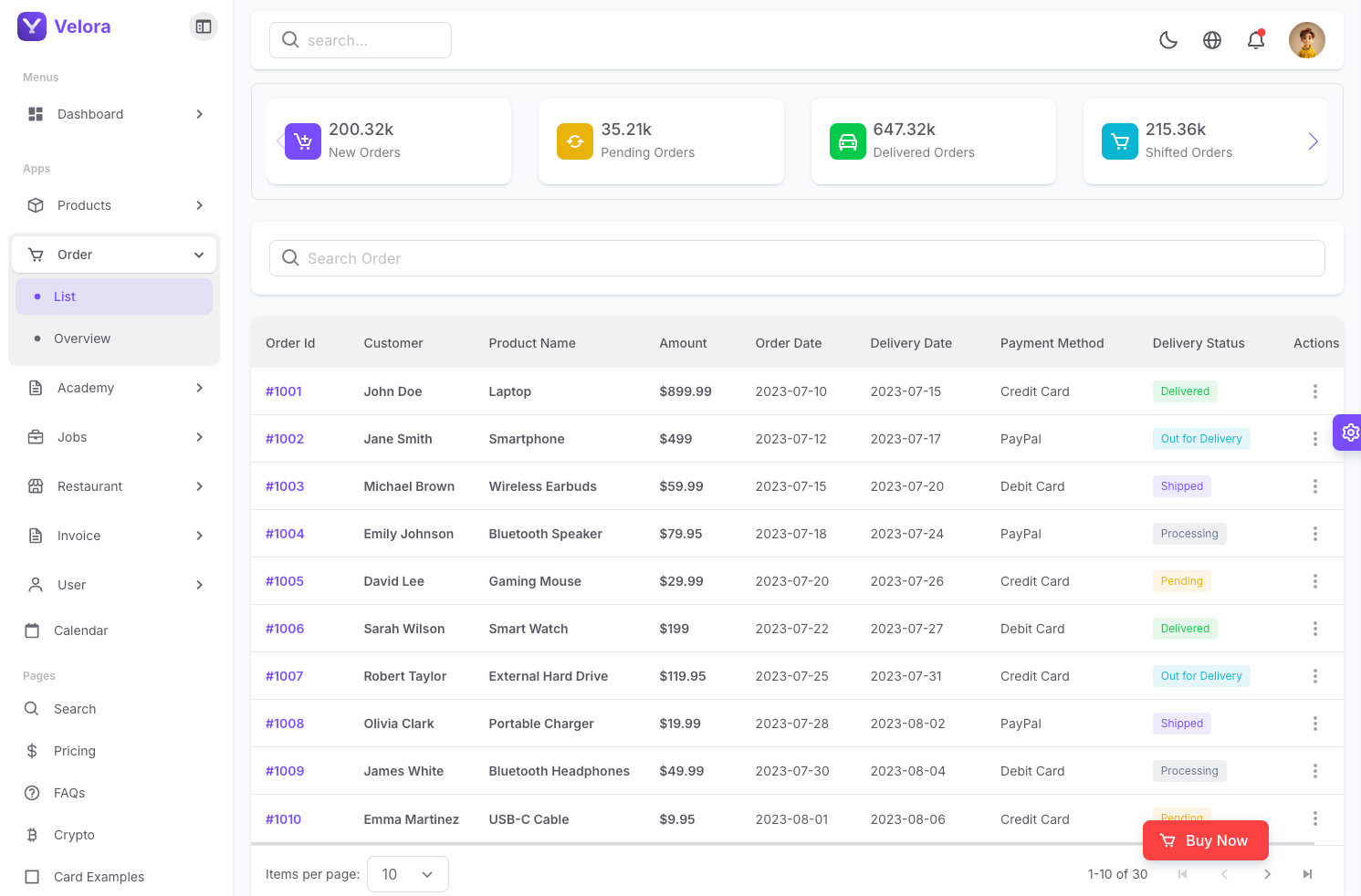Viewport: 1361px width, 896px height.
Task: Open notifications bell icon
Action: point(1256,40)
